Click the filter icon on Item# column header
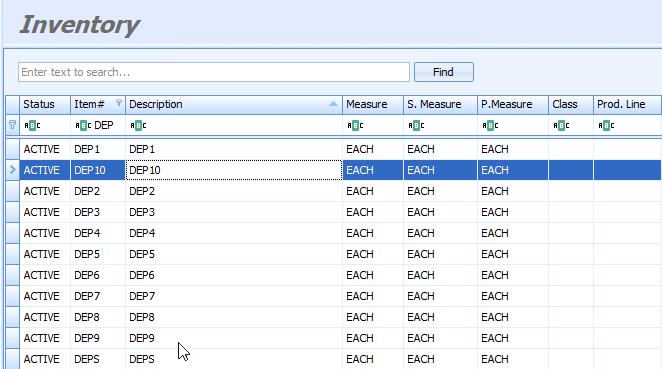 click(119, 103)
